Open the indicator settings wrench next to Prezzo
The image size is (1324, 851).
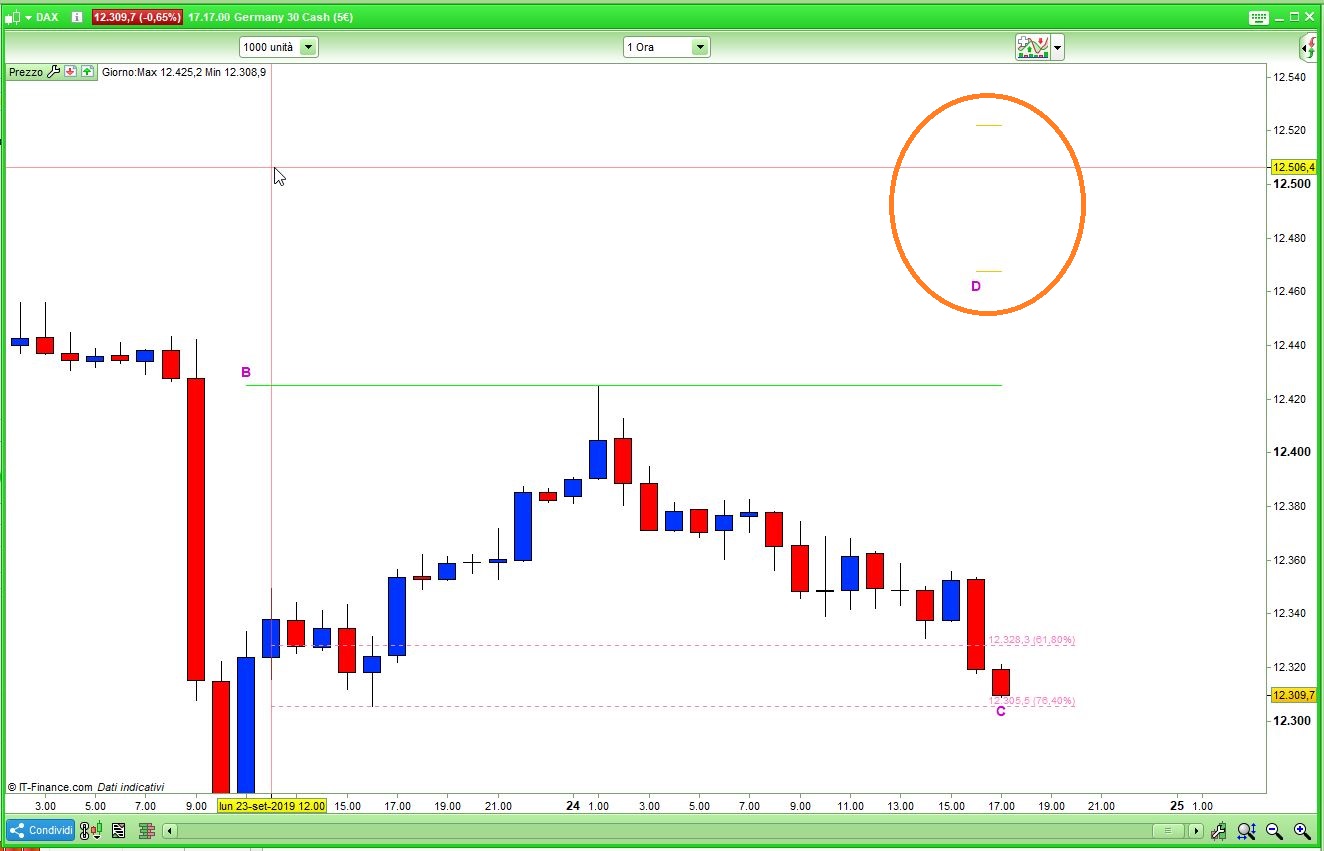click(53, 71)
